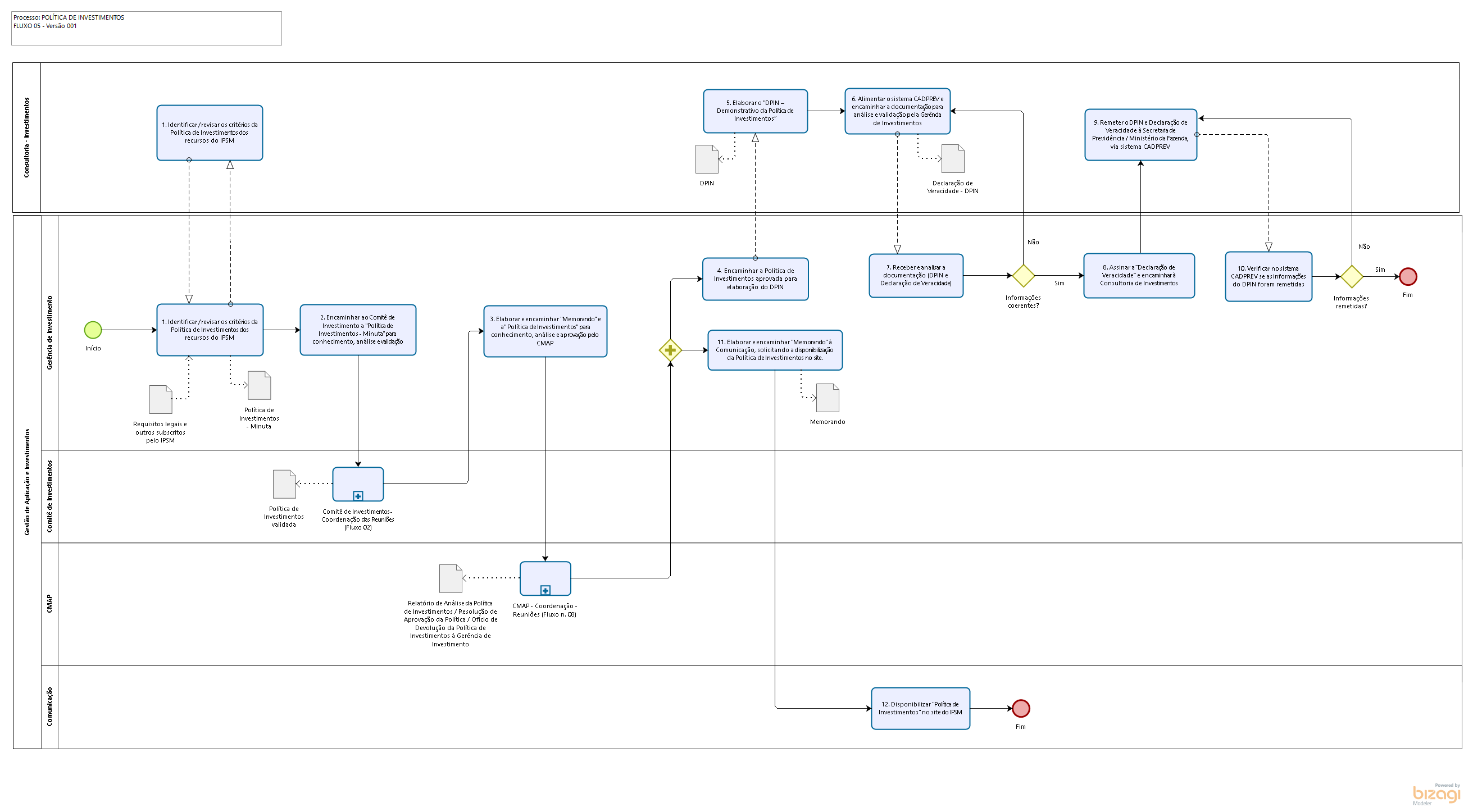Click task 12 Disponibilizar Política de Investimentos

point(920,709)
